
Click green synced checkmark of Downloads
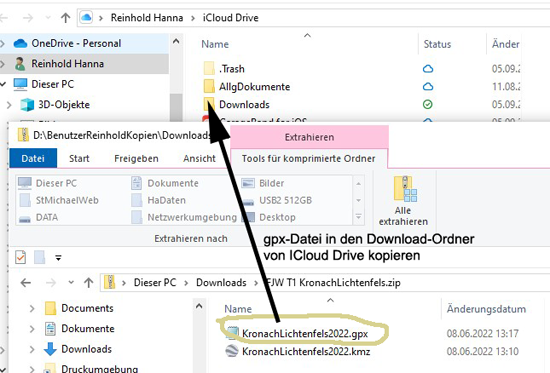[x=428, y=105]
